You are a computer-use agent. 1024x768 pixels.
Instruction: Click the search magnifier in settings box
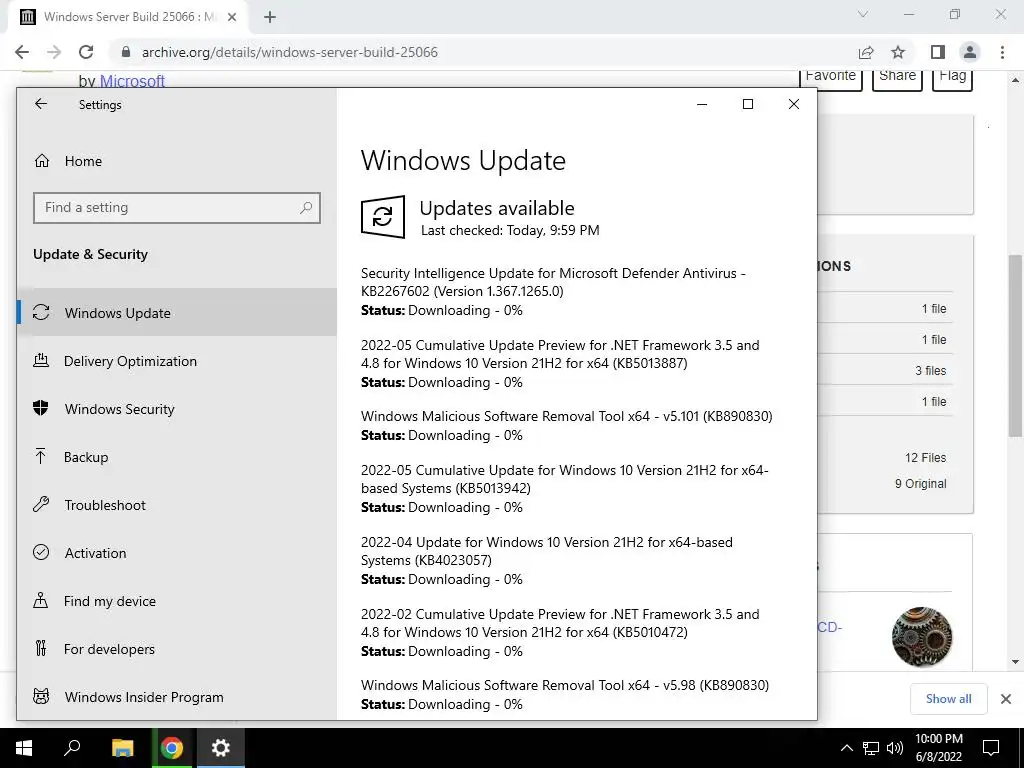tap(306, 208)
